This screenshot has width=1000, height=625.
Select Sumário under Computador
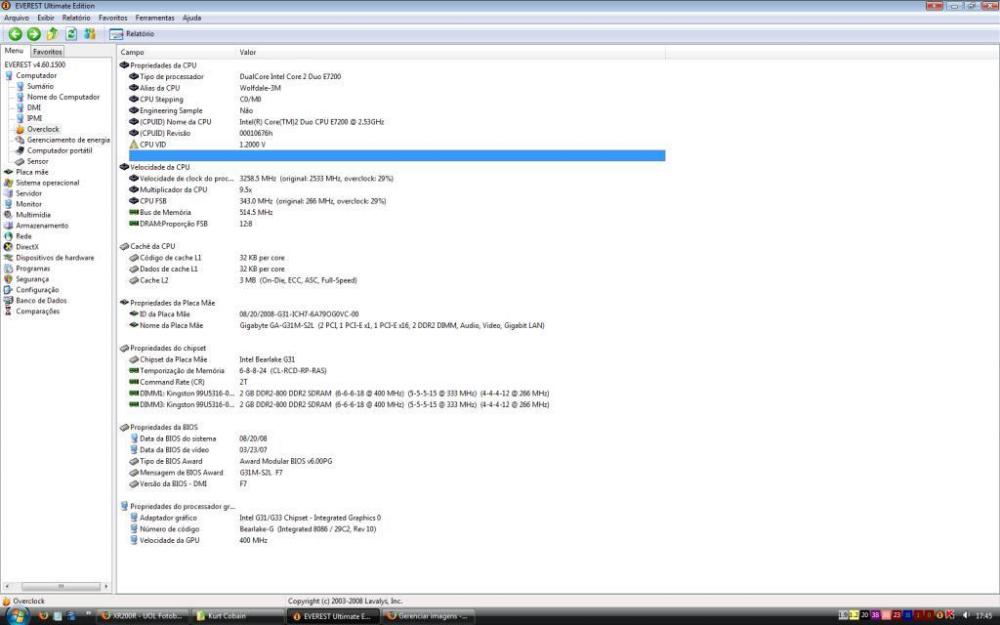point(40,86)
